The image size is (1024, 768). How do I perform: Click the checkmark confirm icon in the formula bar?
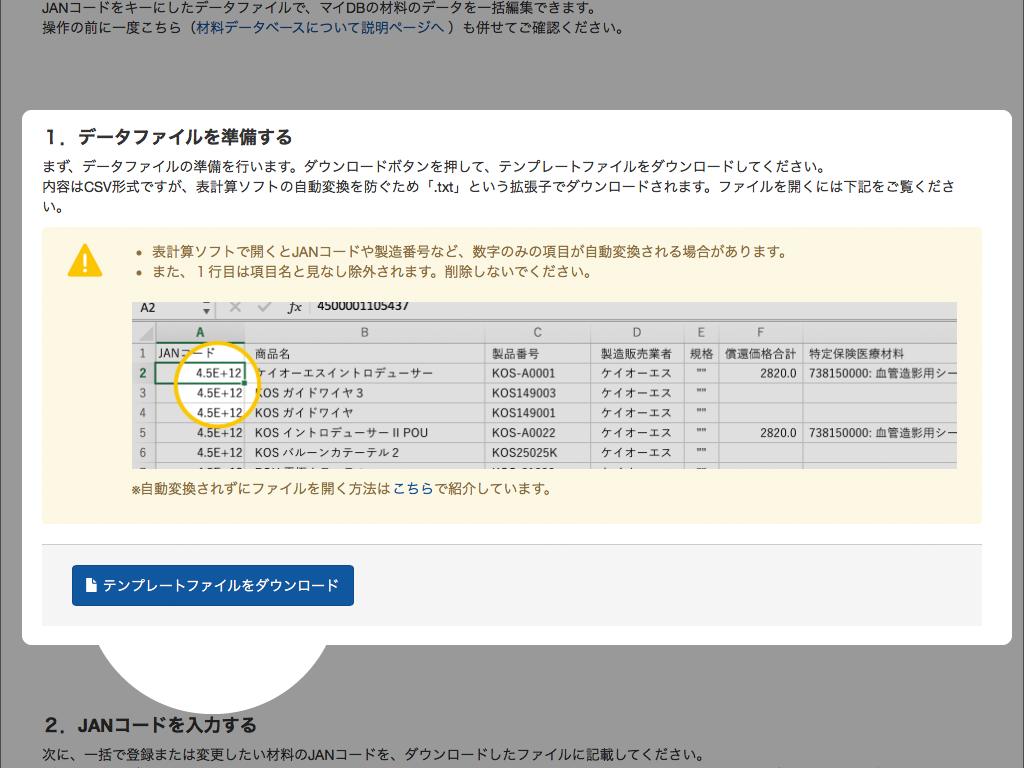pyautogui.click(x=264, y=308)
